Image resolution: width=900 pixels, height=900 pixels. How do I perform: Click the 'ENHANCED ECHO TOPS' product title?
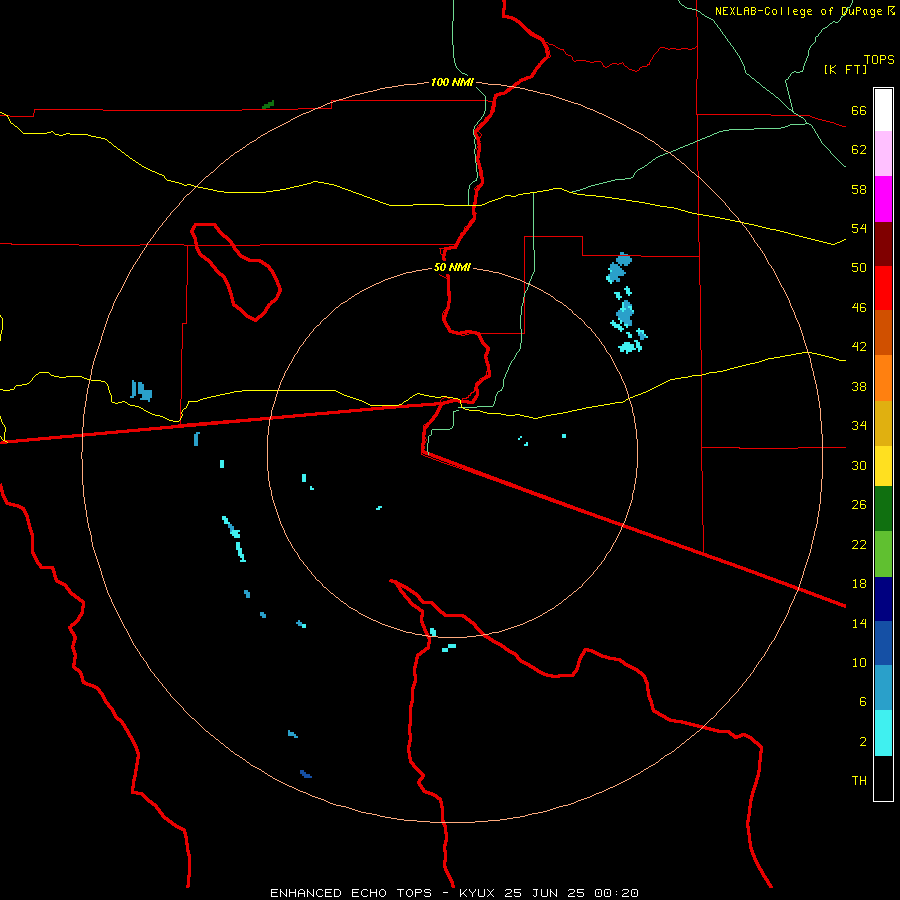(x=351, y=893)
